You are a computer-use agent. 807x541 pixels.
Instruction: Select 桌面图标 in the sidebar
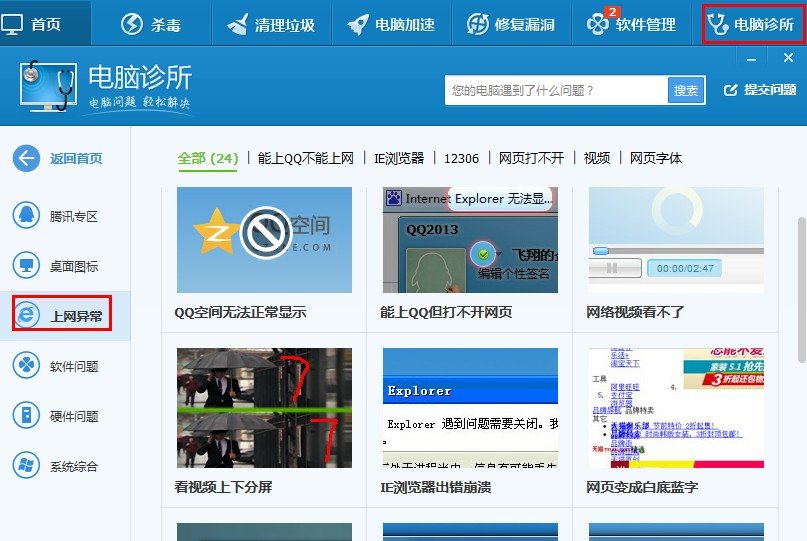74,267
